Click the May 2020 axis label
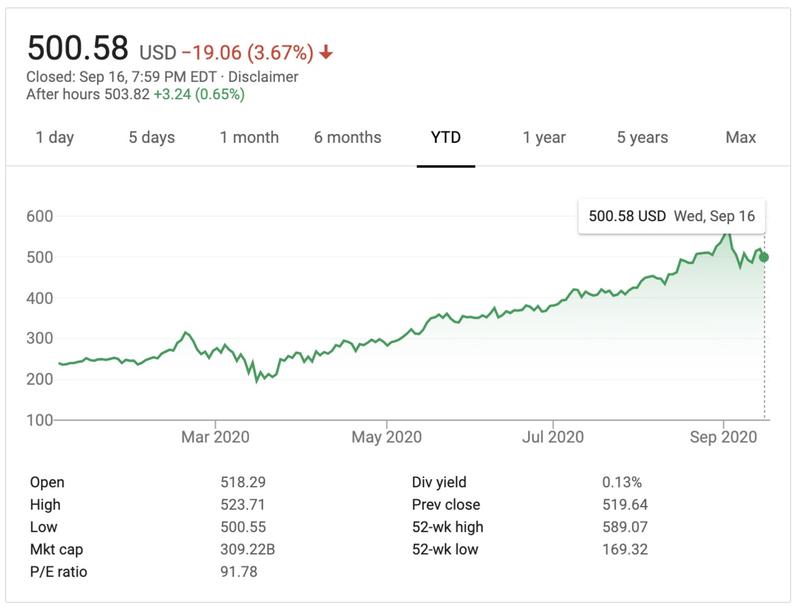 point(387,437)
